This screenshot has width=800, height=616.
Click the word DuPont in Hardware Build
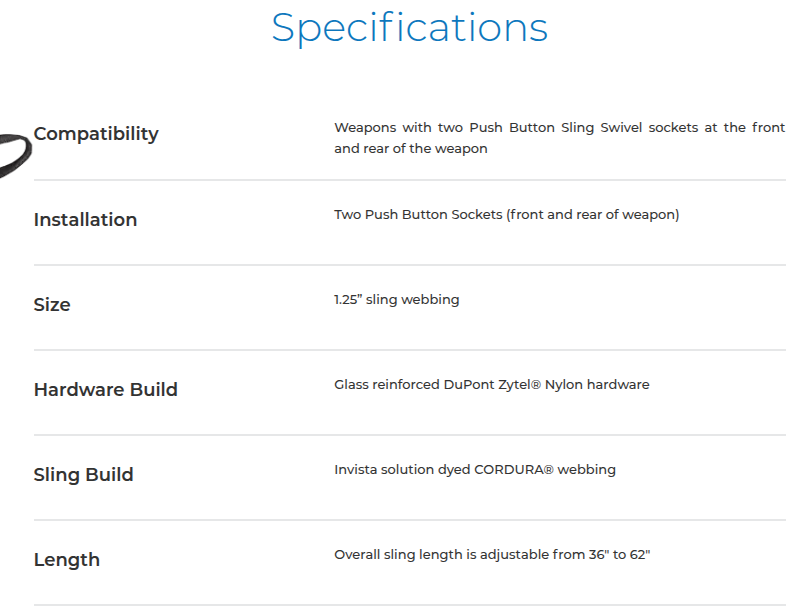469,385
